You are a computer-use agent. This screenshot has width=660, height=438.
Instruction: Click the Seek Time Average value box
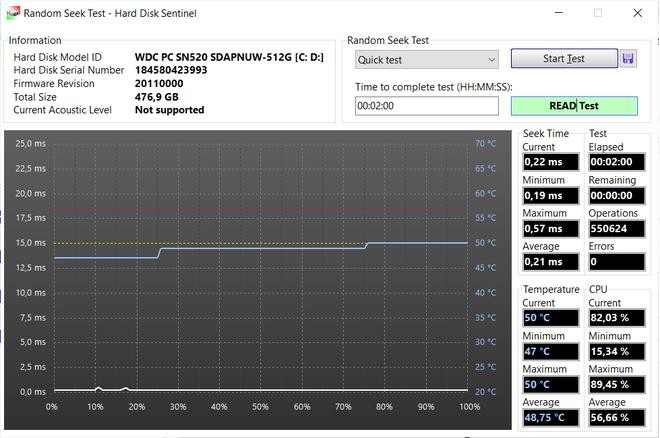tap(549, 261)
